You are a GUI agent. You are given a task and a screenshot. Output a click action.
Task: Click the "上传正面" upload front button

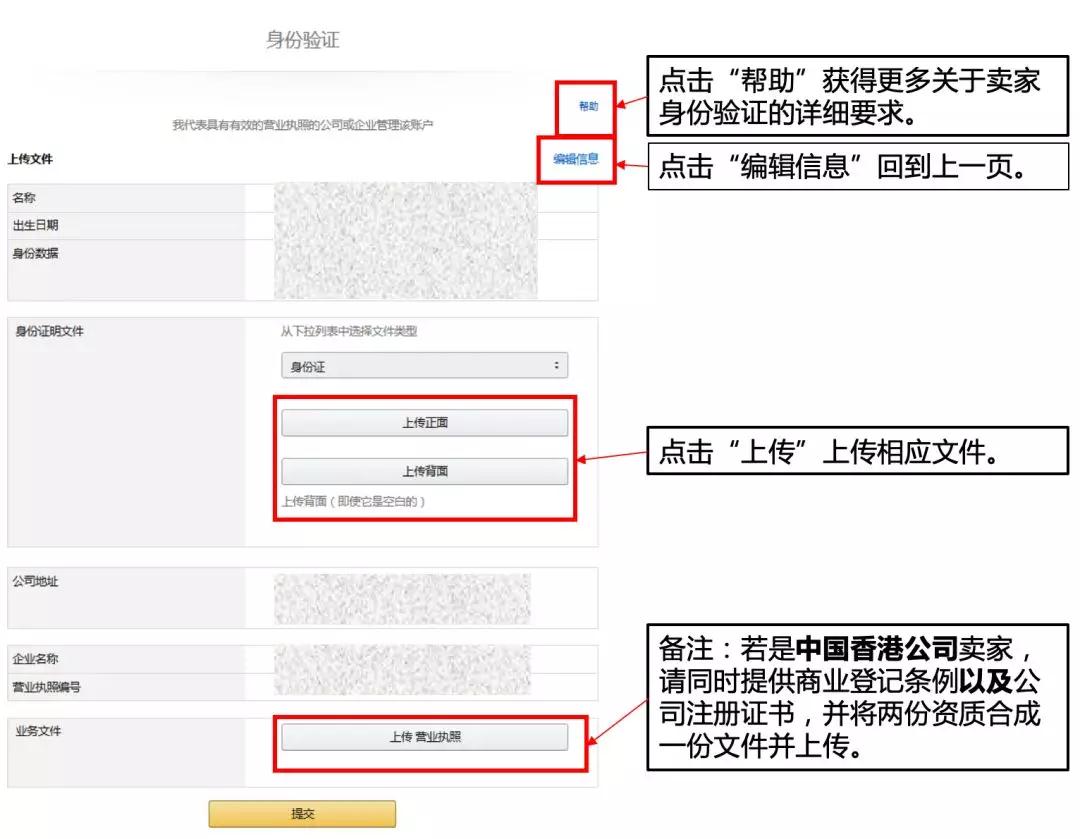pyautogui.click(x=423, y=421)
